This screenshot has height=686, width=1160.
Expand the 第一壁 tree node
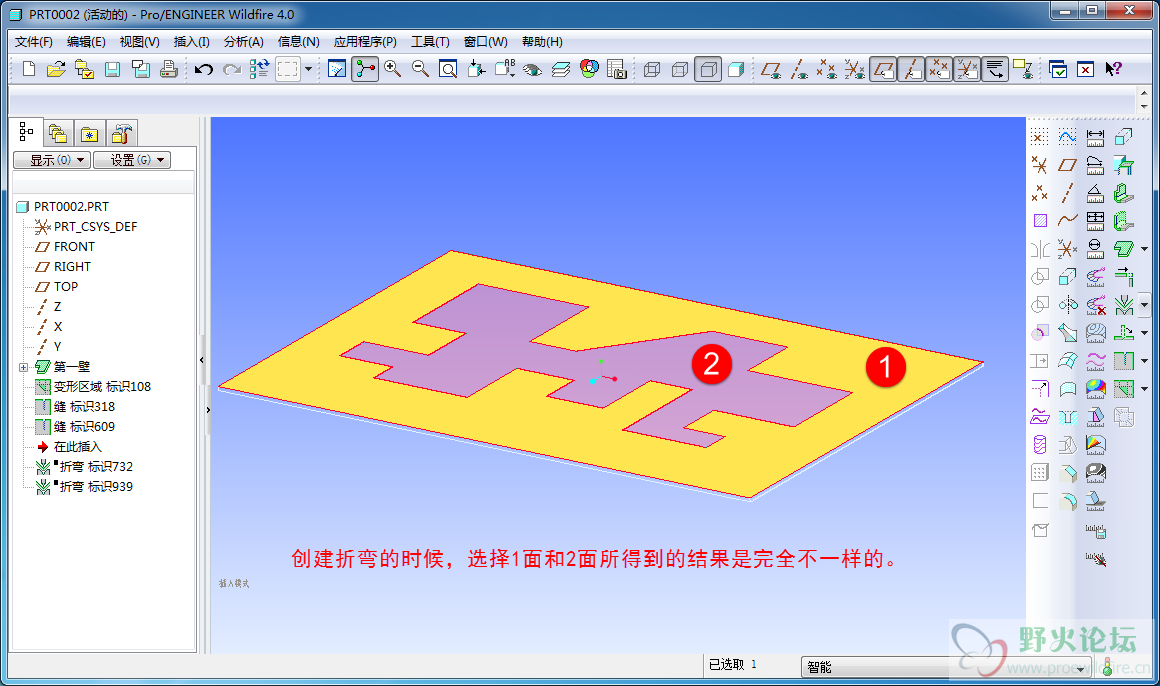[x=23, y=367]
